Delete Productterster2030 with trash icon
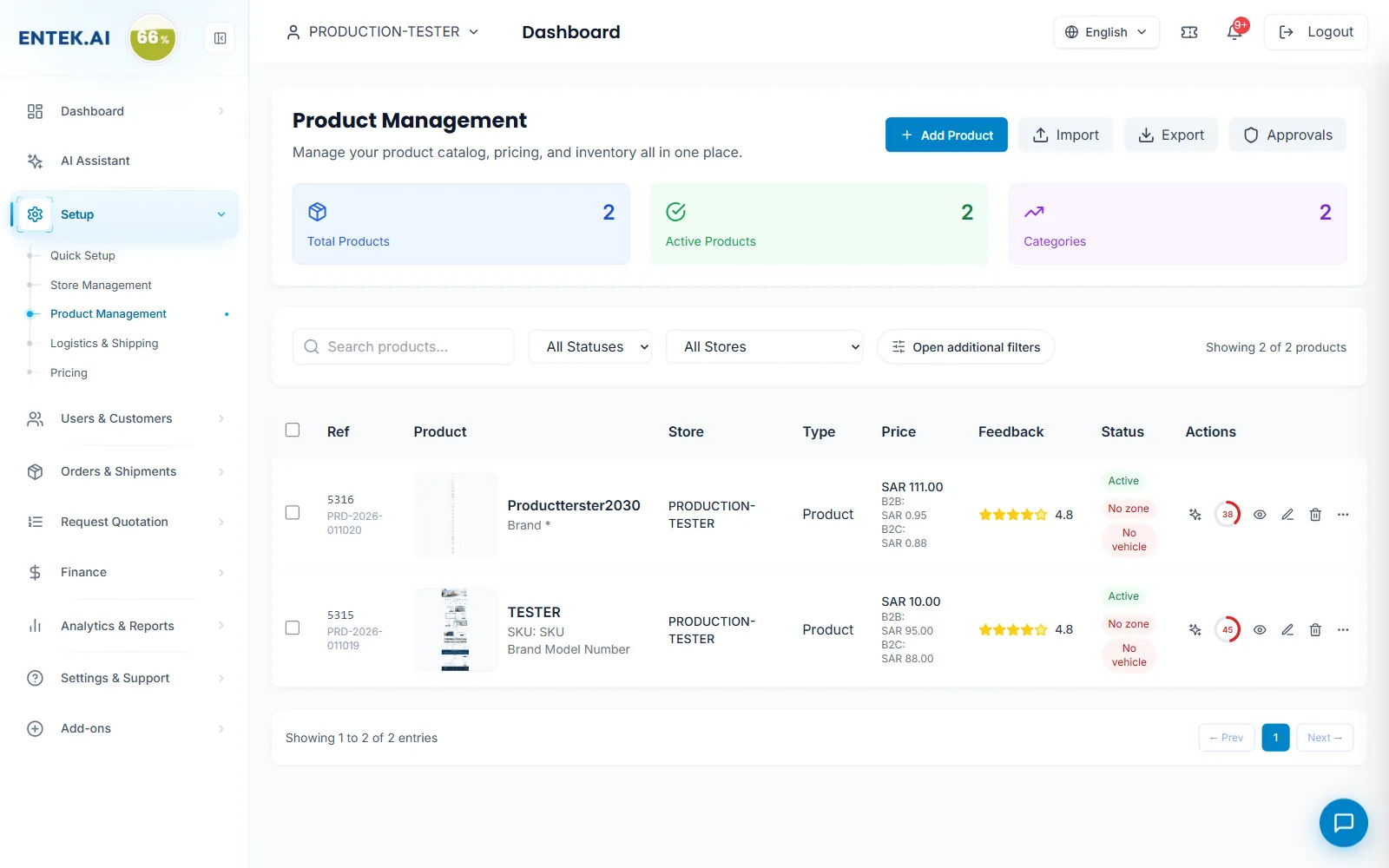 tap(1315, 515)
